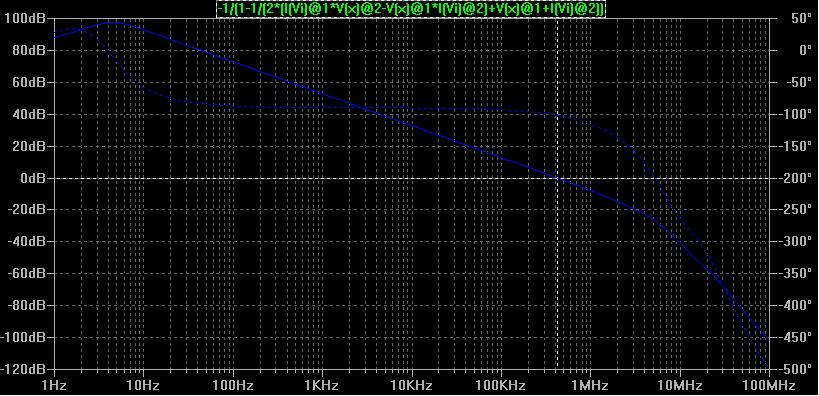The image size is (819, 396).
Task: Click the 50° phase axis label
Action: (801, 18)
